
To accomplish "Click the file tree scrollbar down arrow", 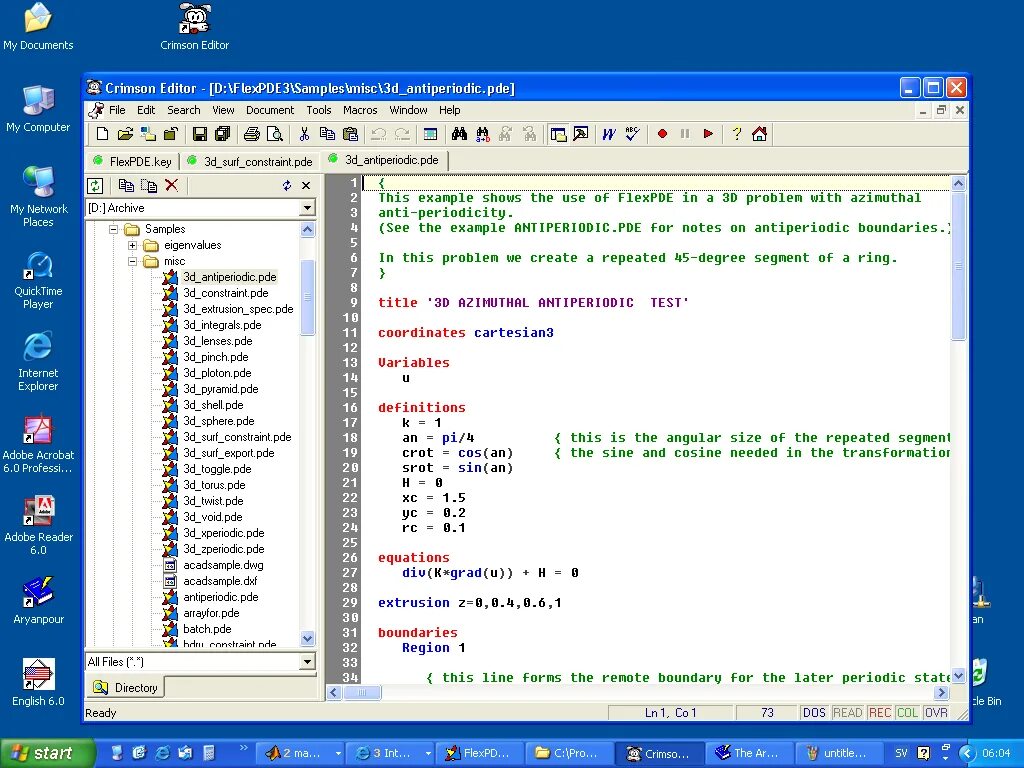I will pyautogui.click(x=308, y=638).
